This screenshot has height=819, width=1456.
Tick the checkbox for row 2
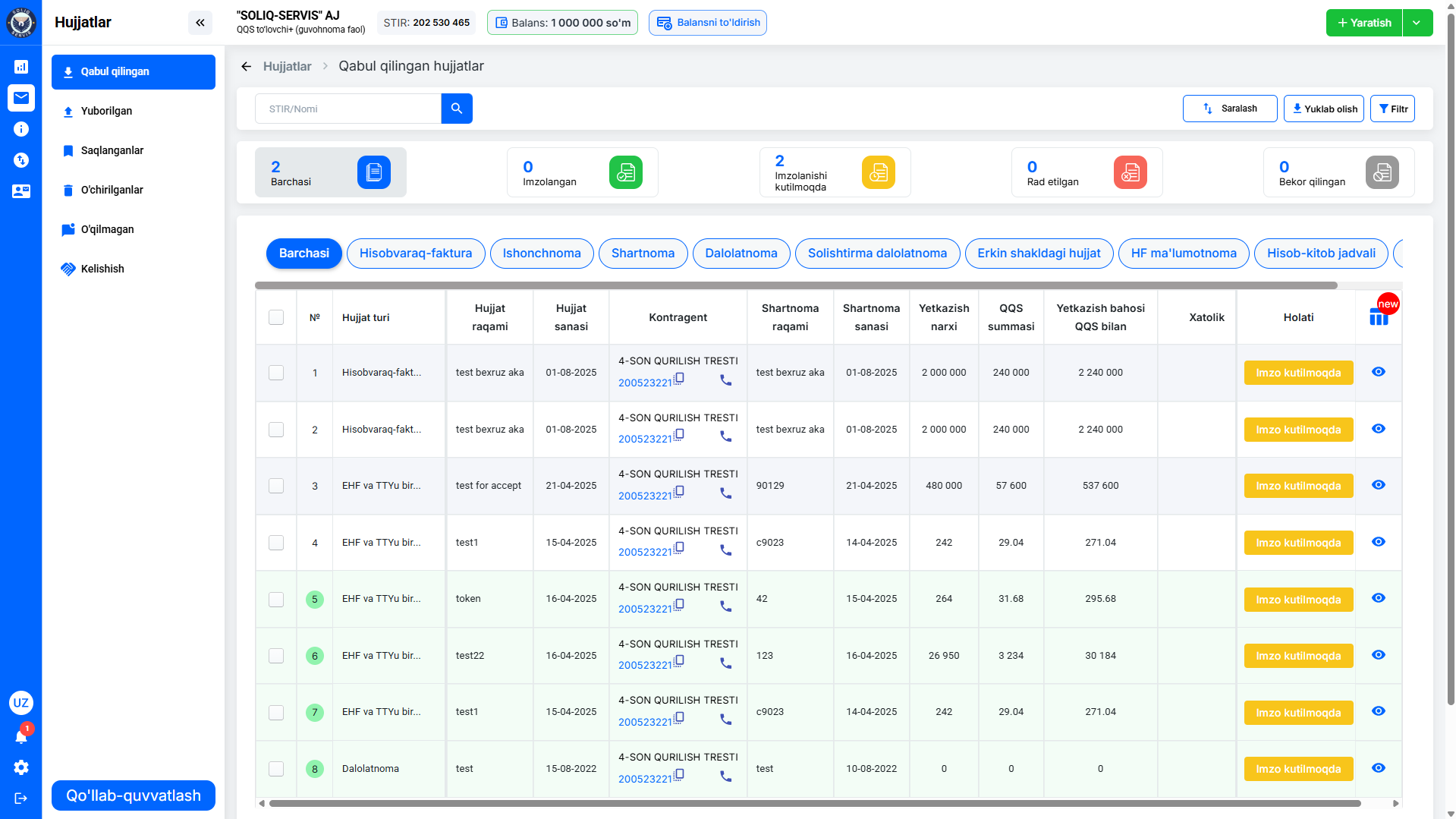tap(276, 430)
